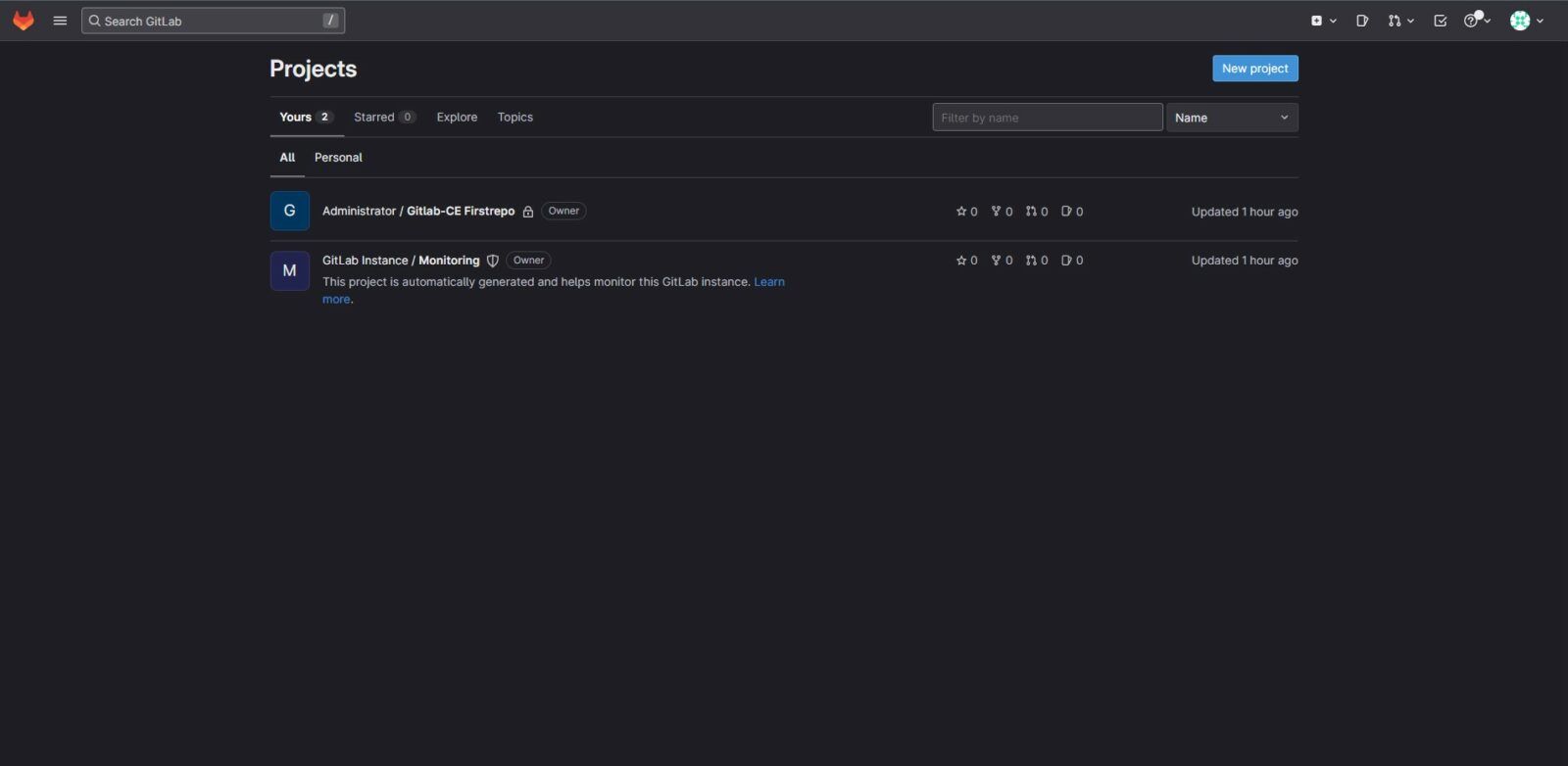The width and height of the screenshot is (1568, 766).
Task: Open the Issues icon in top bar
Action: (1362, 21)
